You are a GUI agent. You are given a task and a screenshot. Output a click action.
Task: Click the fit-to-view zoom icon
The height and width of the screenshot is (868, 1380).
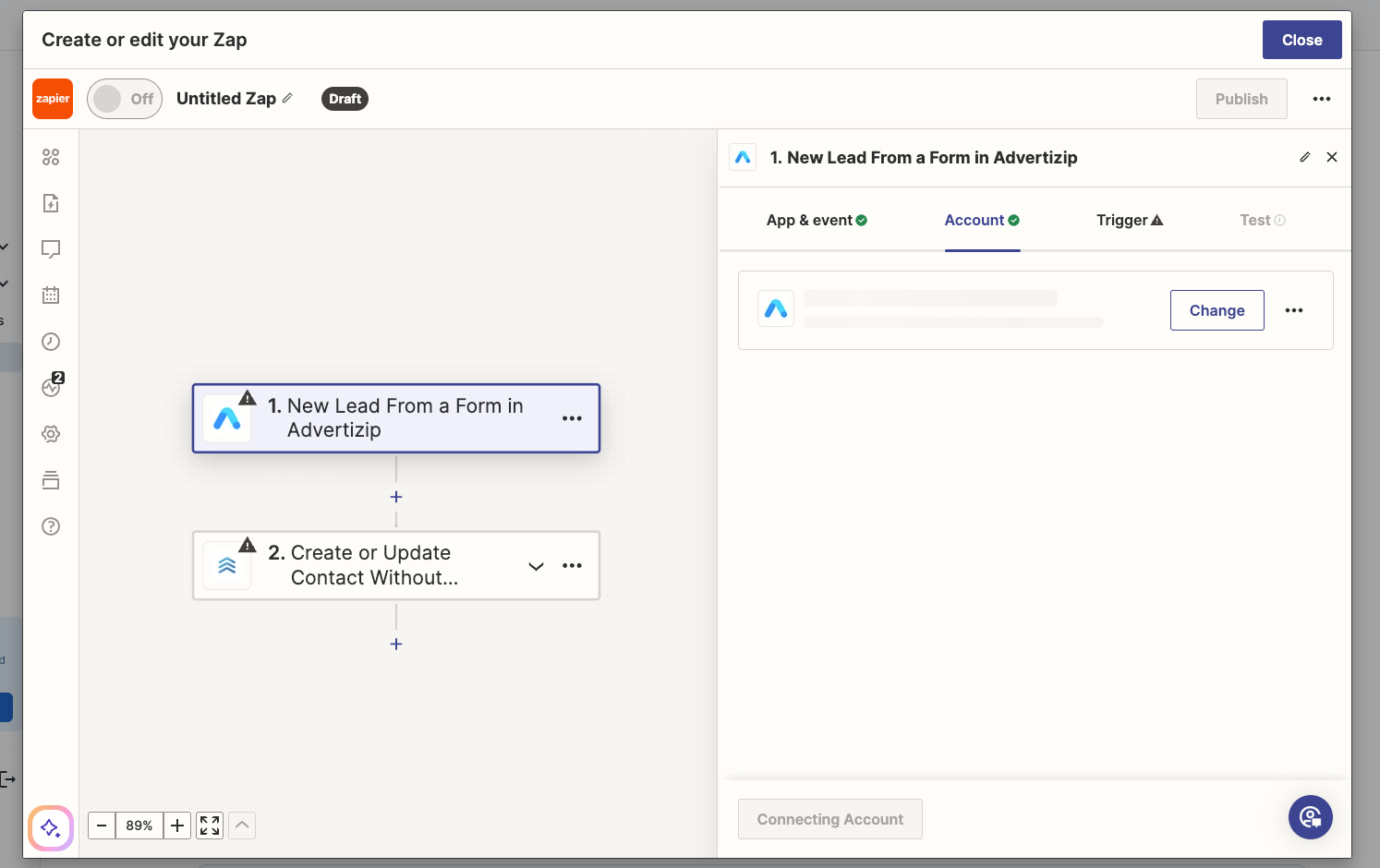point(210,826)
